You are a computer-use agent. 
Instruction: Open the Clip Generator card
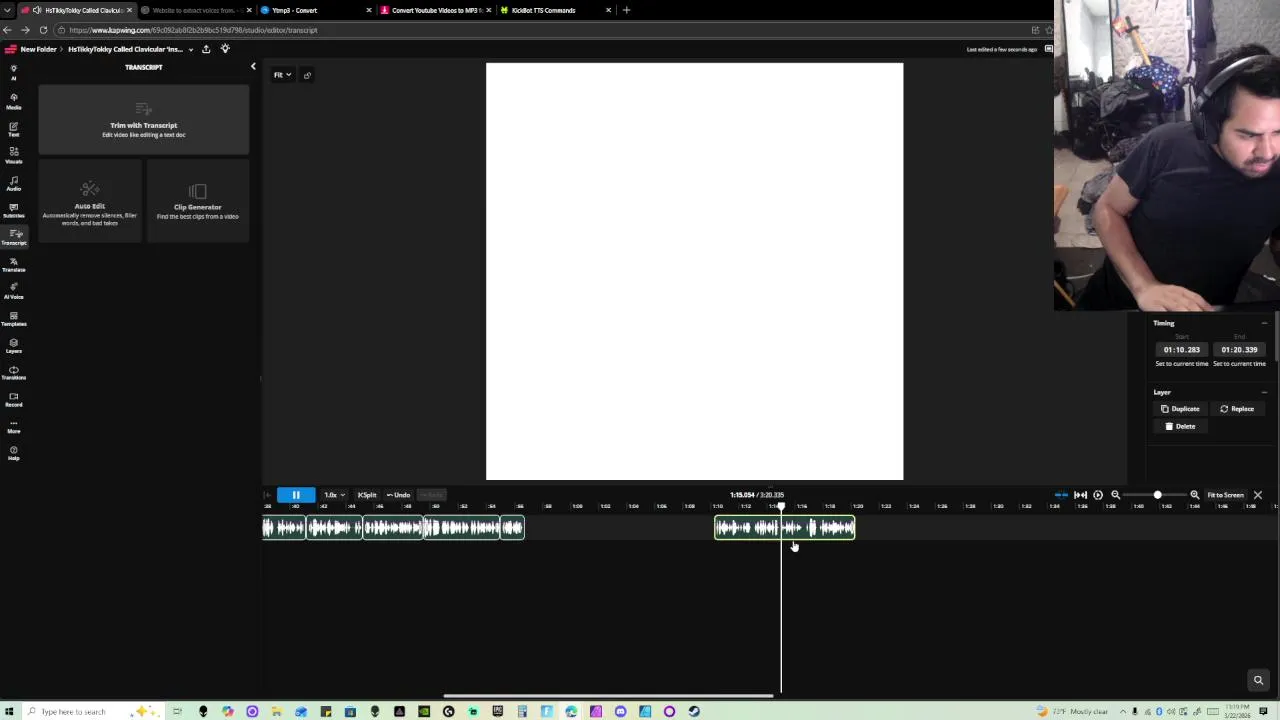pyautogui.click(x=197, y=203)
